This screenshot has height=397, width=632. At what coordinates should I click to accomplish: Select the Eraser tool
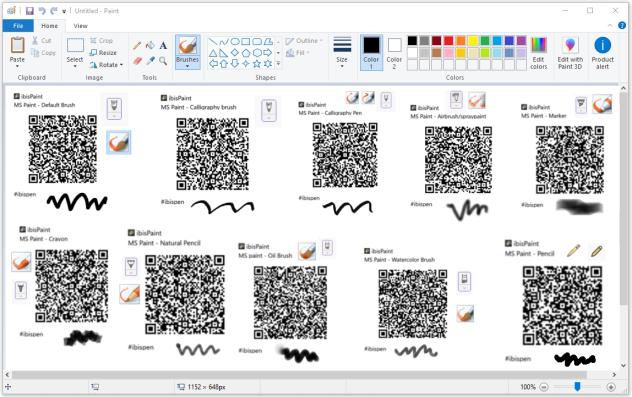[x=137, y=61]
